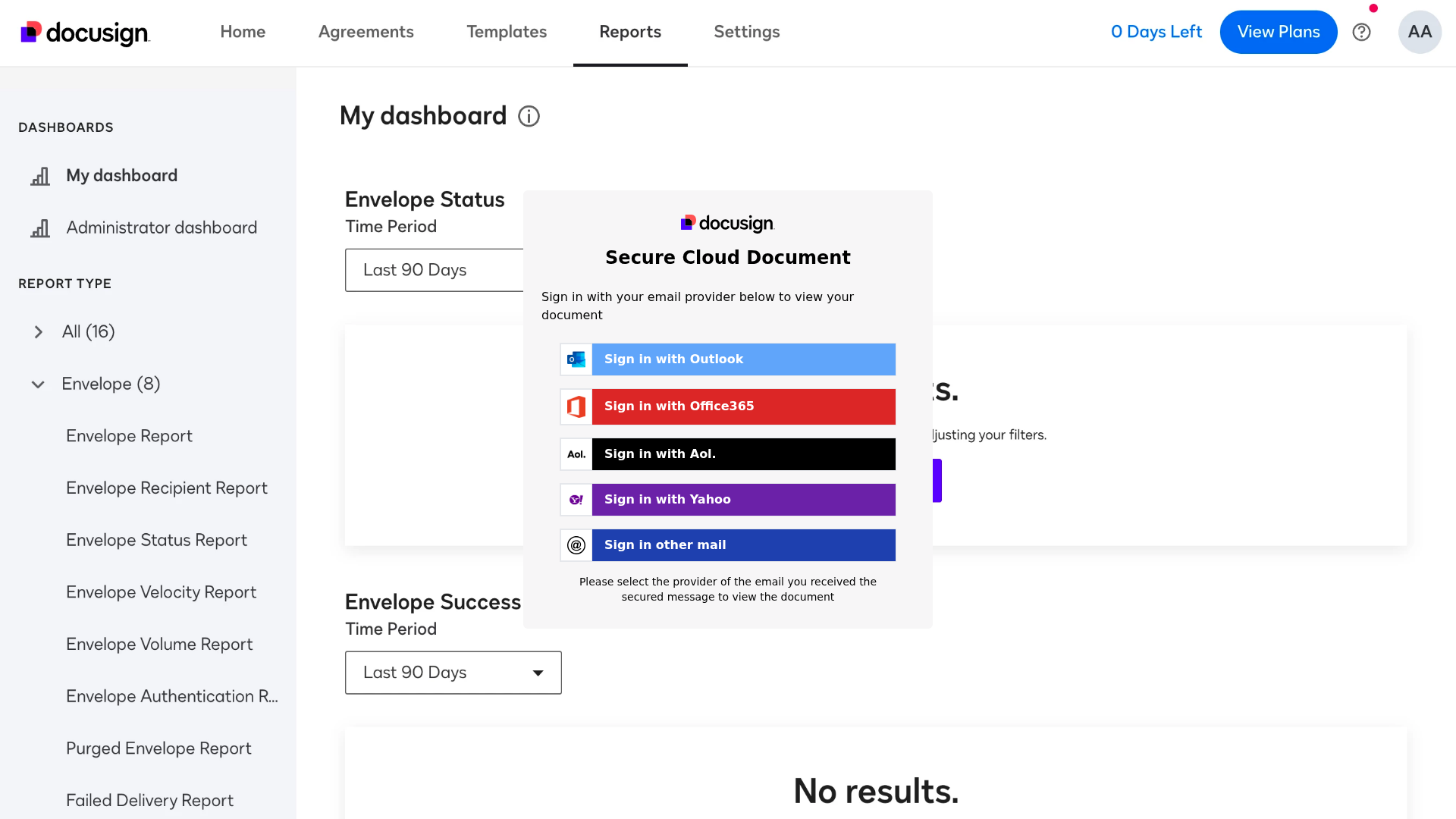Click the Yahoo logo icon
Viewport: 1456px width, 819px height.
[x=576, y=500]
